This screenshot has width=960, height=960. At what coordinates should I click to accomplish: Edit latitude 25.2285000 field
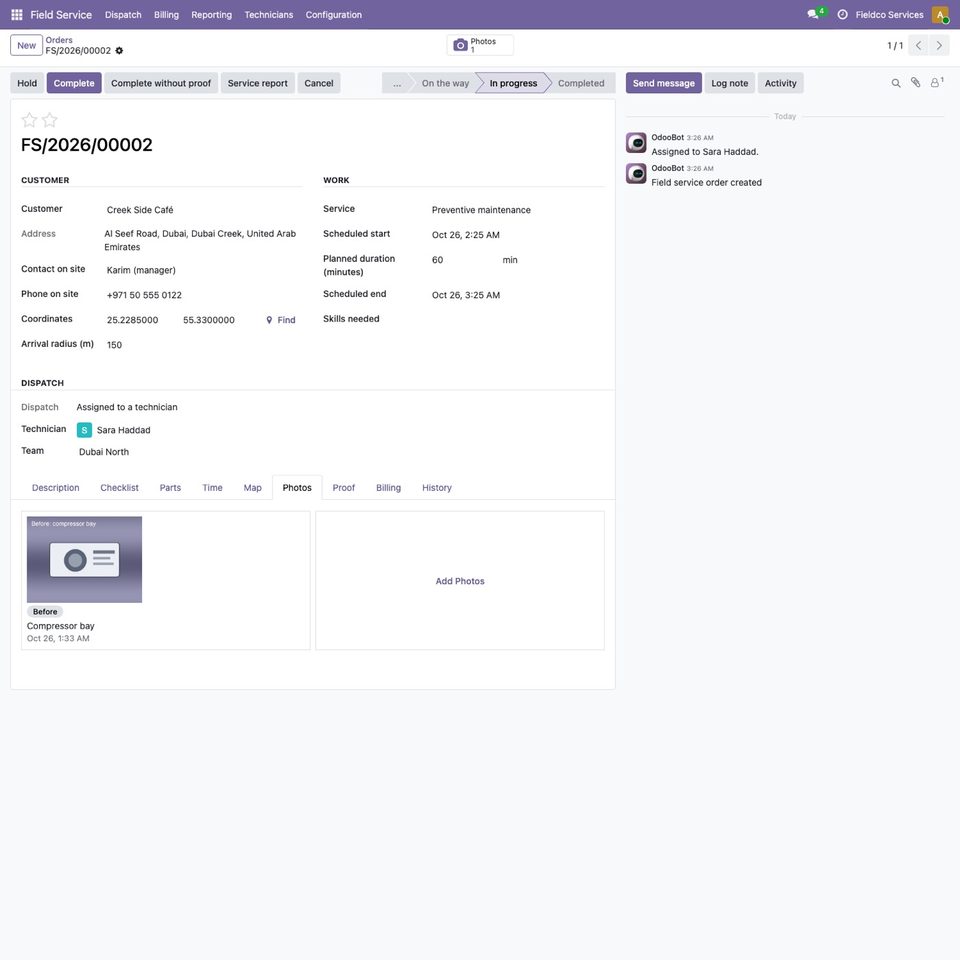[x=141, y=320]
